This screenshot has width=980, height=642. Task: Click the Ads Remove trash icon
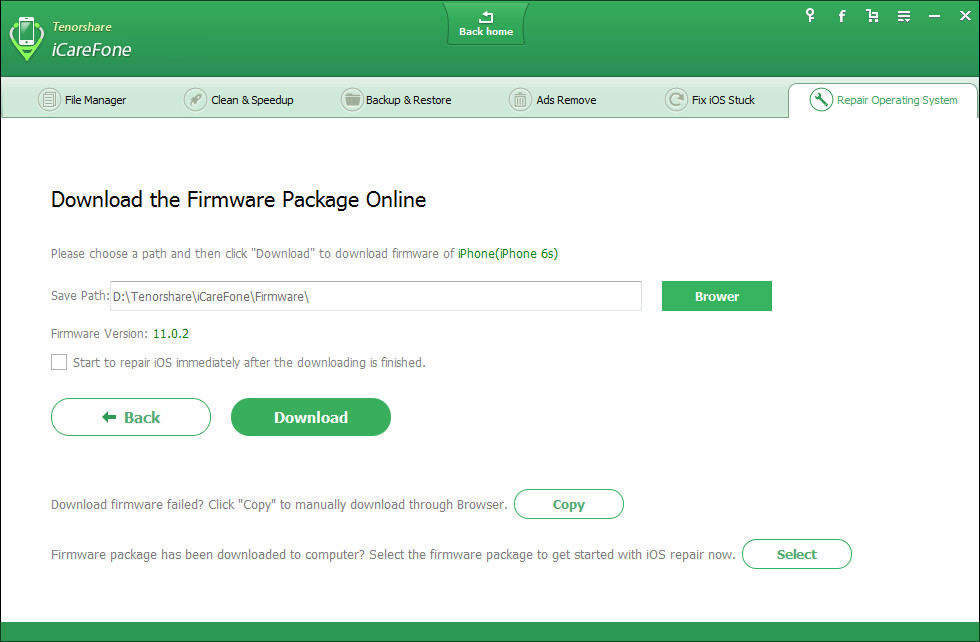pyautogui.click(x=520, y=99)
